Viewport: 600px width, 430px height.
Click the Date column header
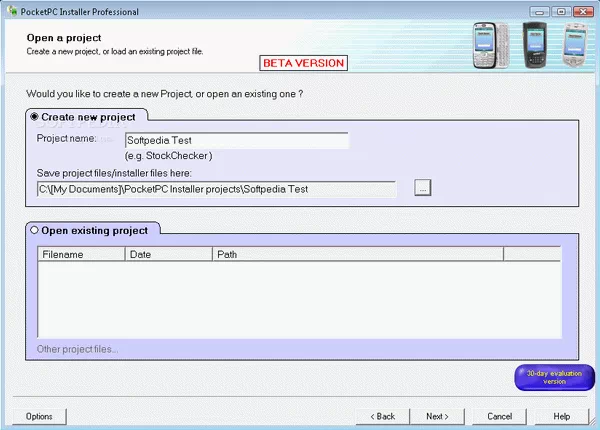(169, 254)
